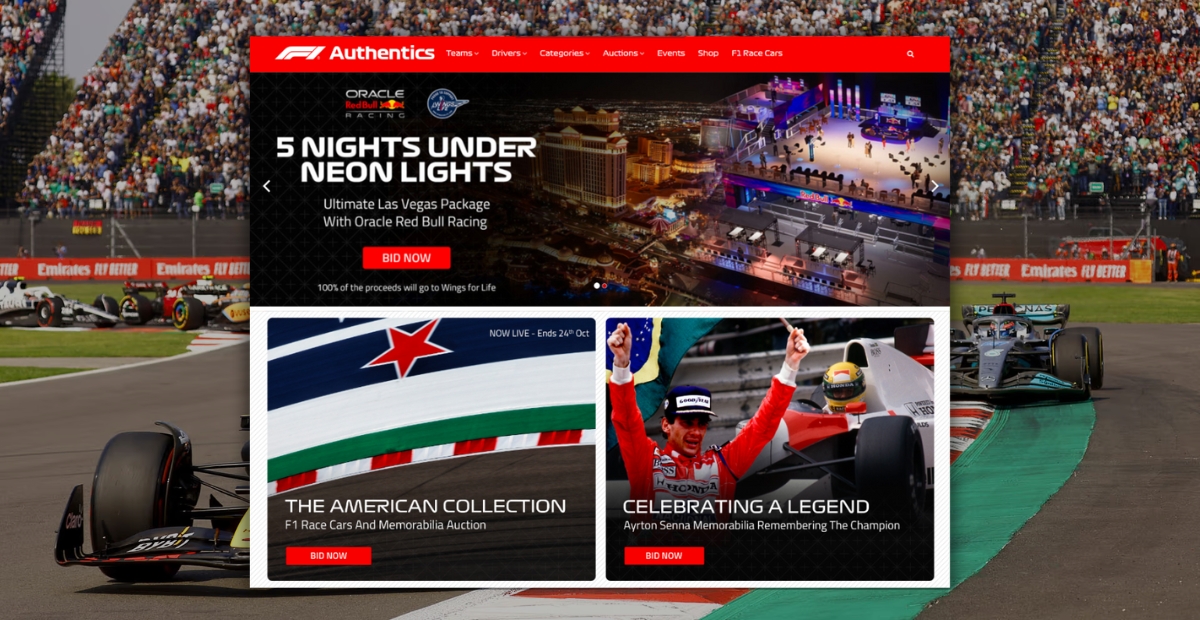Image resolution: width=1200 pixels, height=620 pixels.
Task: Open the search magnifier icon
Action: tap(910, 54)
